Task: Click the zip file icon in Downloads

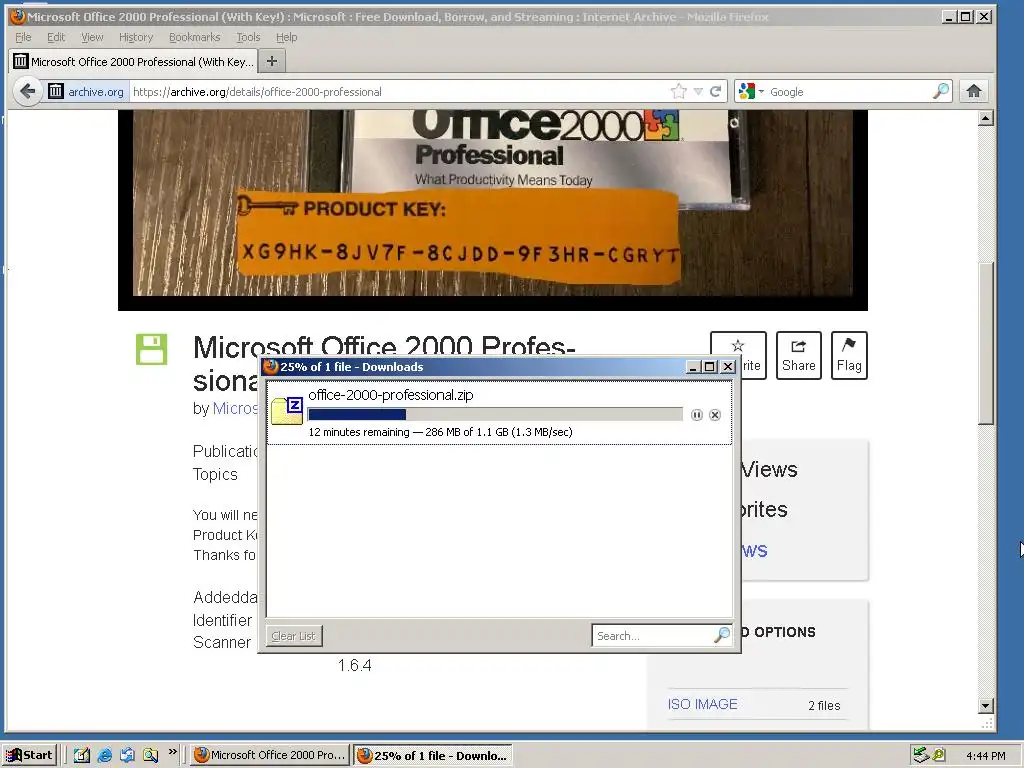Action: pyautogui.click(x=287, y=411)
